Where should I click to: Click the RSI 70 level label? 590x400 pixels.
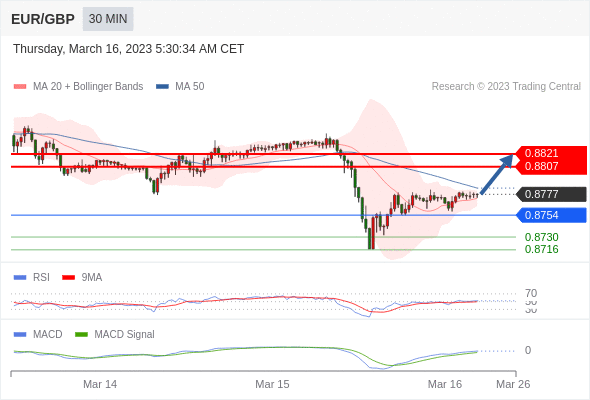(531, 293)
